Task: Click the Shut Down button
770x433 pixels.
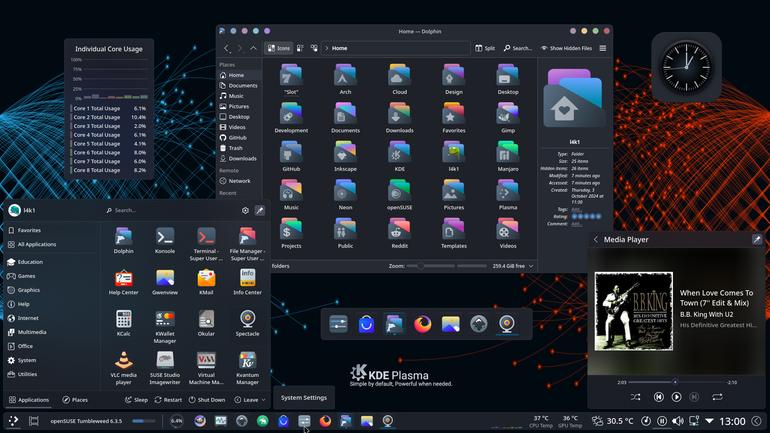Action: point(207,400)
